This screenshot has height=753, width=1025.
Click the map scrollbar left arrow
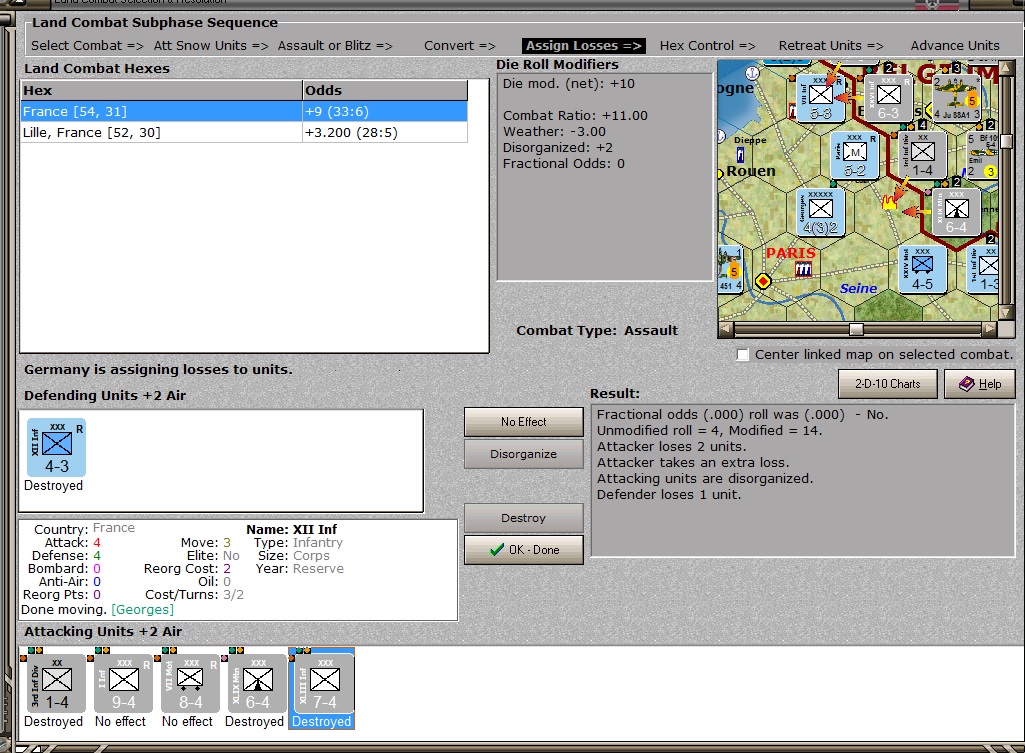coord(725,329)
